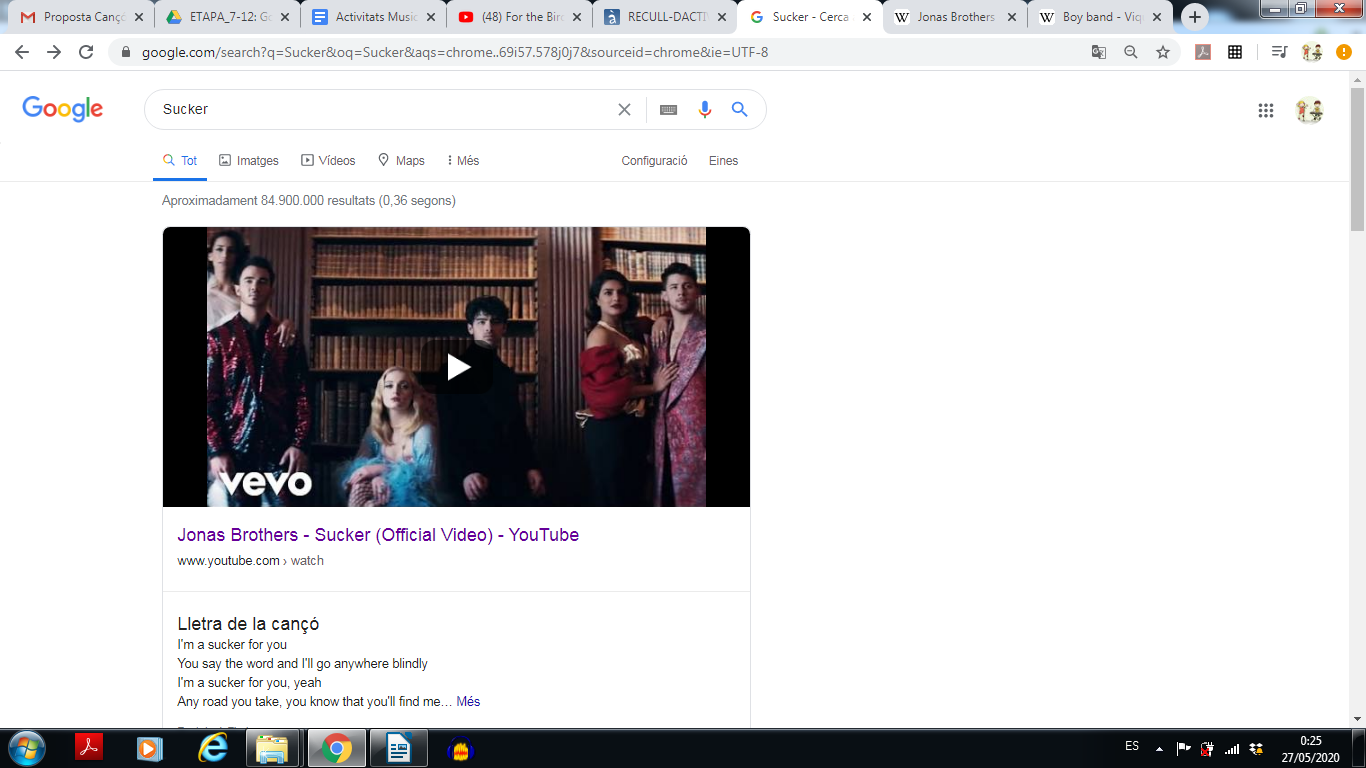Go to Google homepage via logo

(x=63, y=109)
